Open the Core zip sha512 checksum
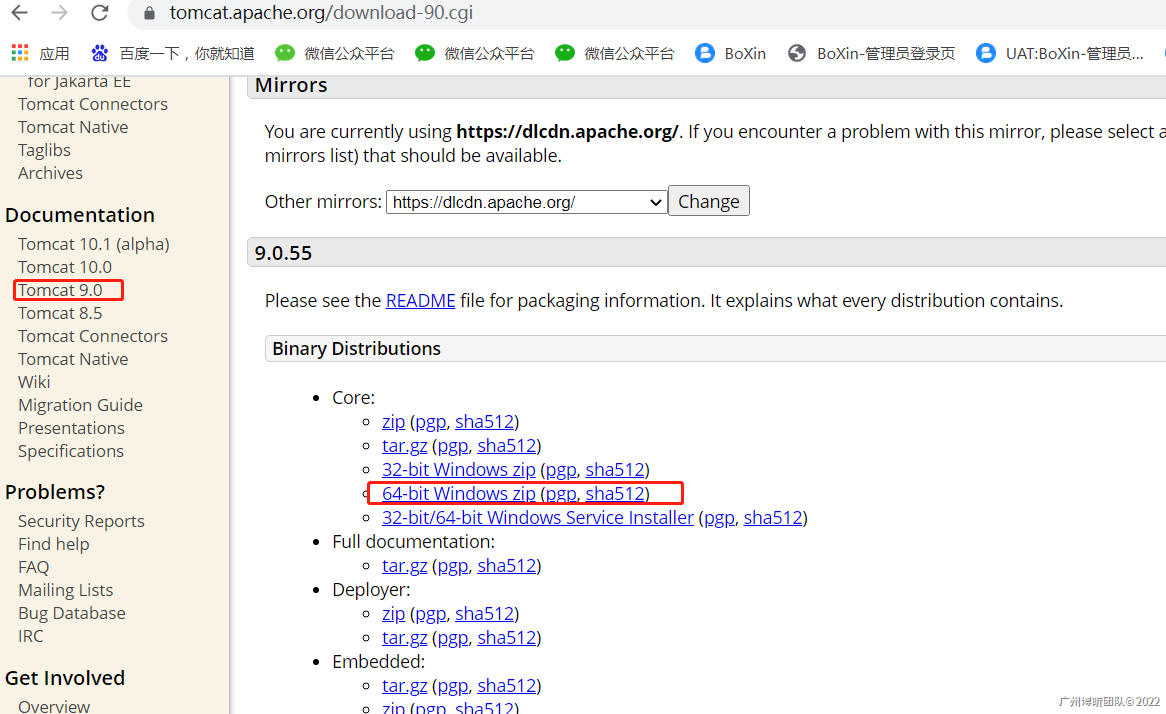 [484, 422]
